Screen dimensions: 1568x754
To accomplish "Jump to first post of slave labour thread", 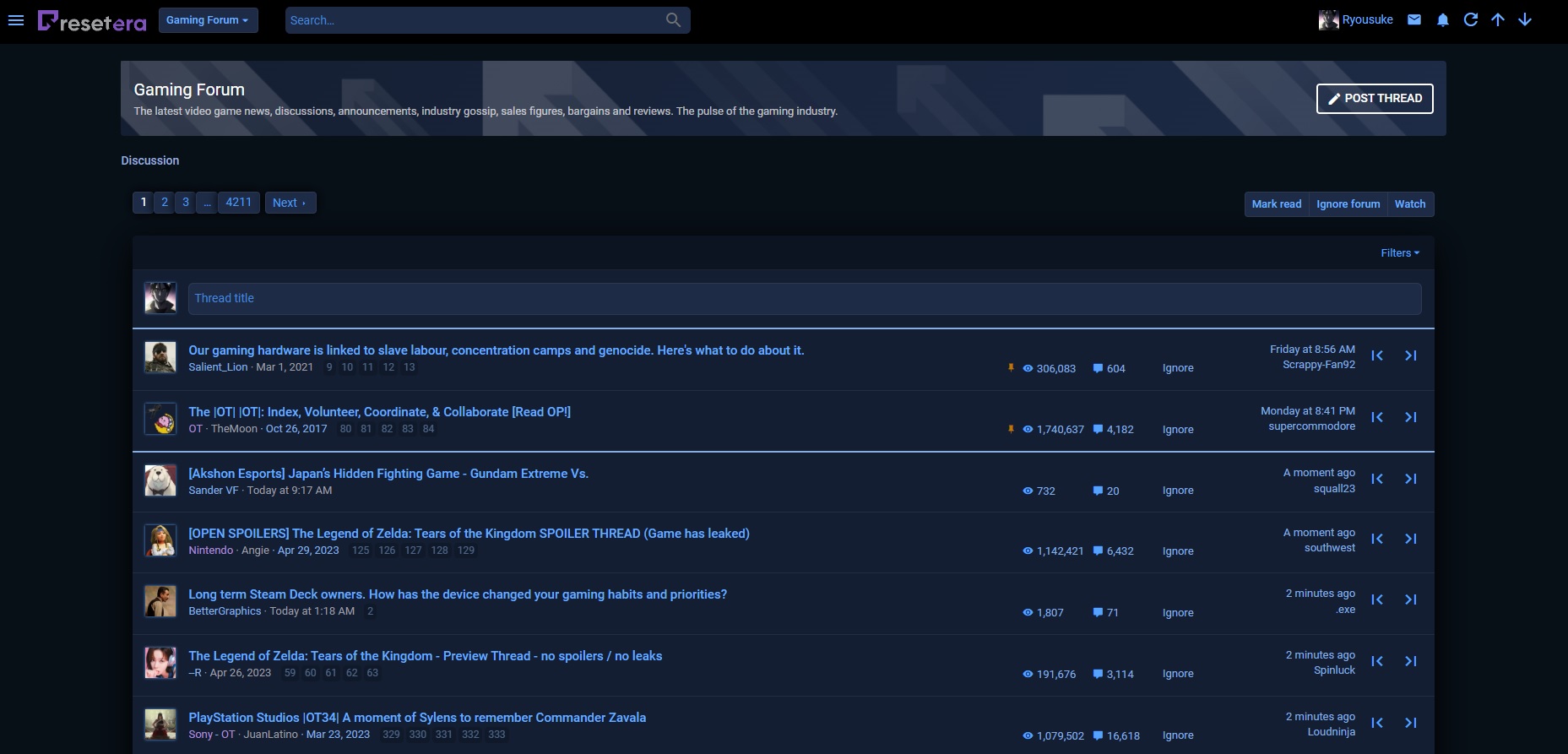I will [1377, 355].
